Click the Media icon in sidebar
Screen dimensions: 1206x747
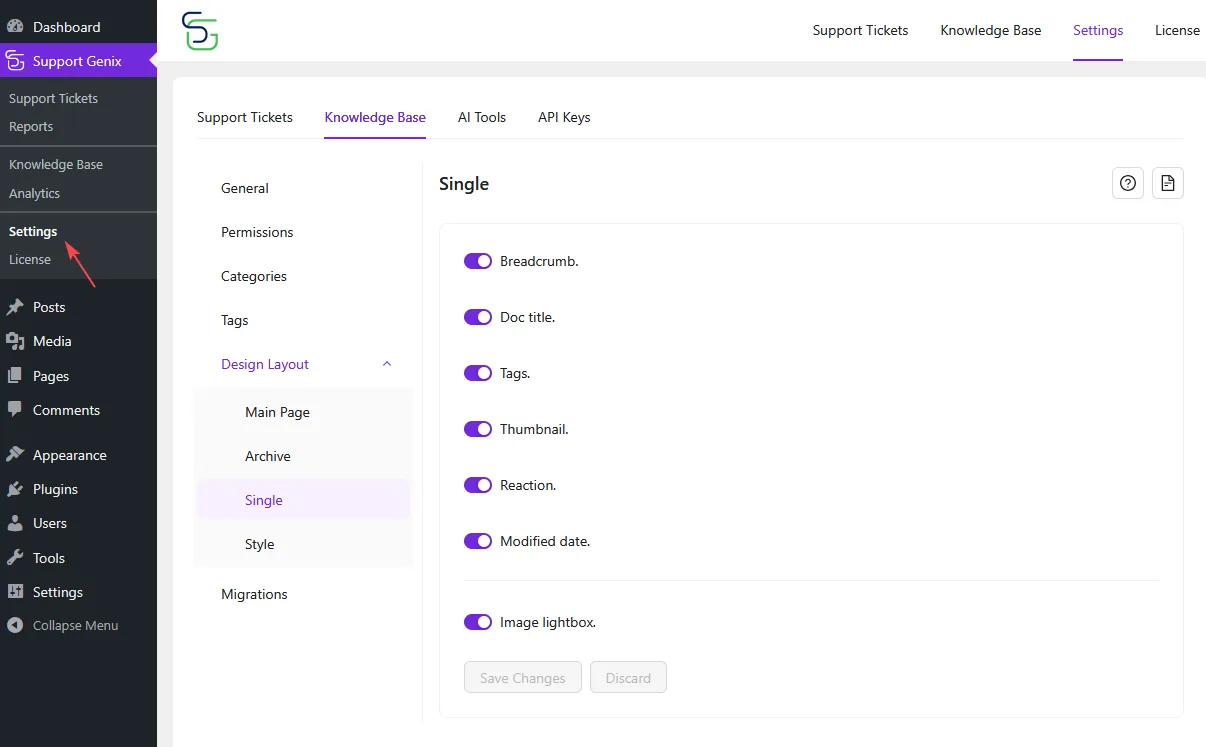[14, 341]
